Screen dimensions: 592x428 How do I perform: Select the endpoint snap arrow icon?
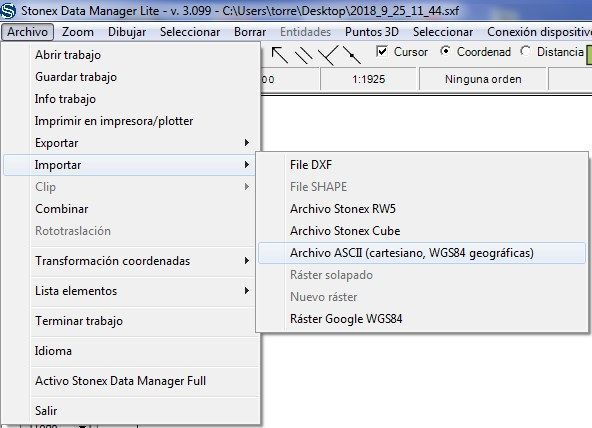(x=279, y=54)
